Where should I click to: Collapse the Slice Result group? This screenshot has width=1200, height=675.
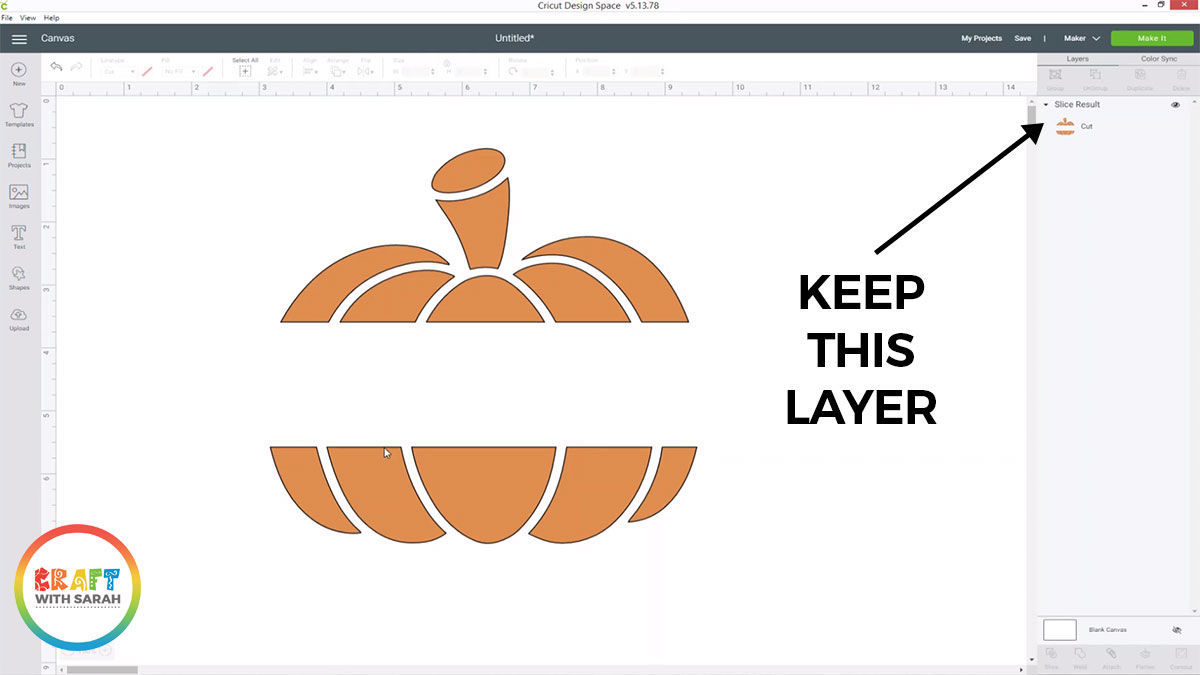tap(1046, 105)
